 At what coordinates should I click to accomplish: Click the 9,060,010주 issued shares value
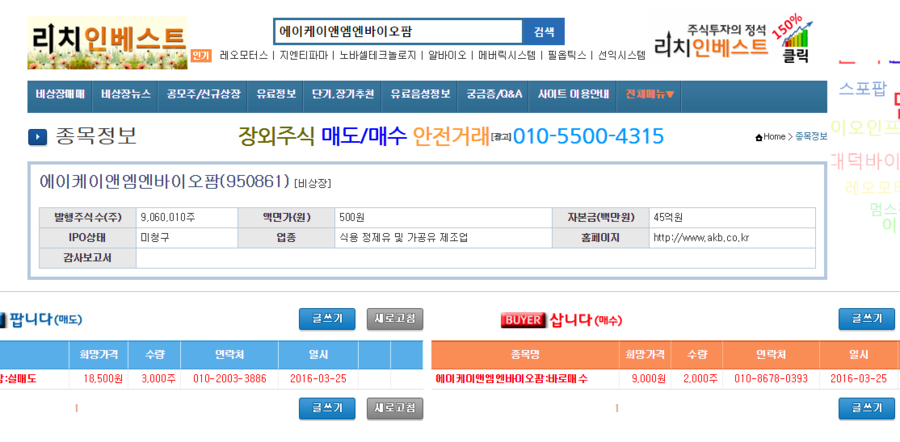pos(168,218)
